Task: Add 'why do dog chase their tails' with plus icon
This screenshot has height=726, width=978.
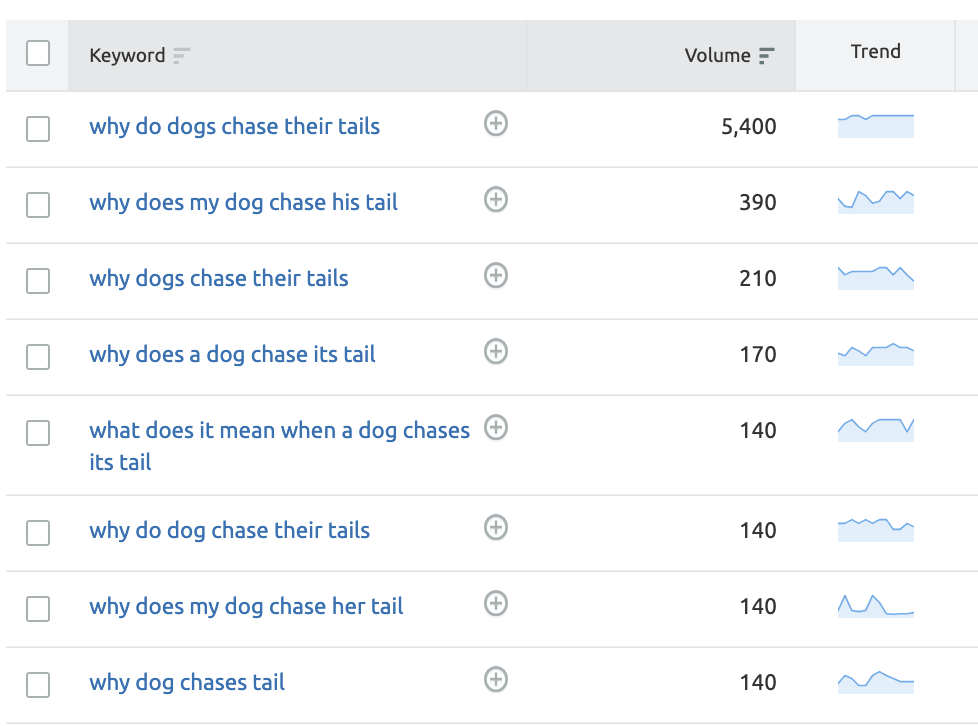Action: pyautogui.click(x=496, y=528)
